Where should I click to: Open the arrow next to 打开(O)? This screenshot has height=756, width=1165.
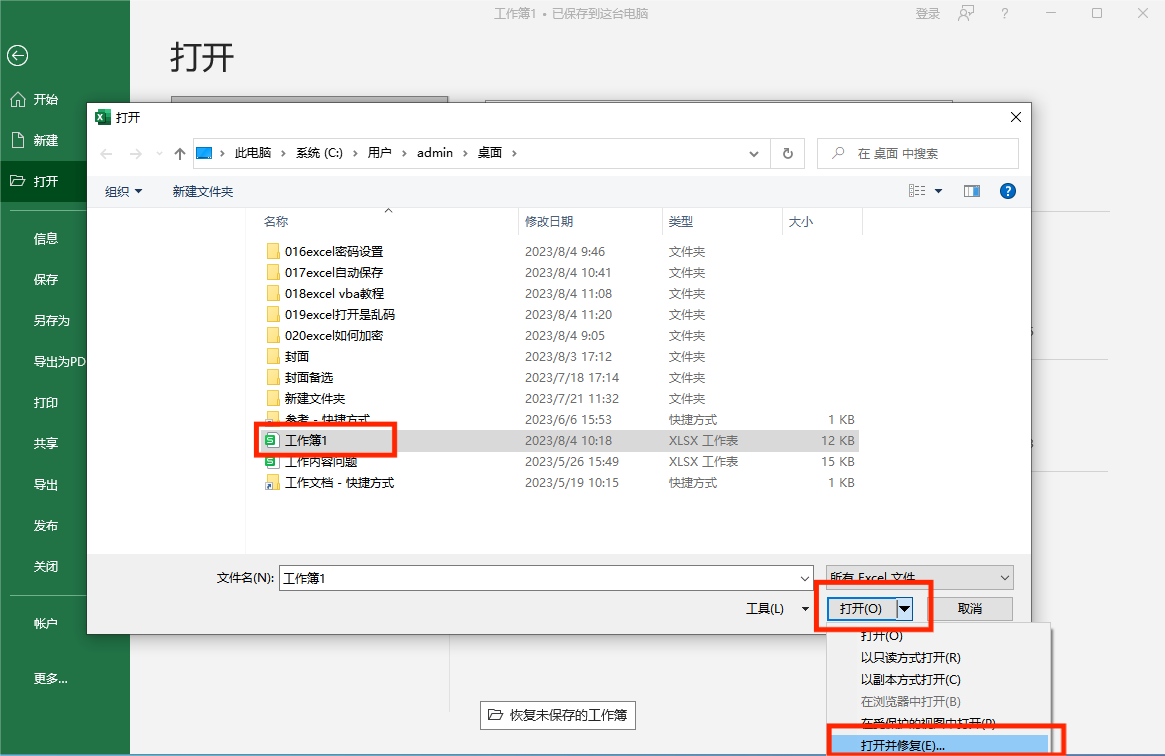903,608
